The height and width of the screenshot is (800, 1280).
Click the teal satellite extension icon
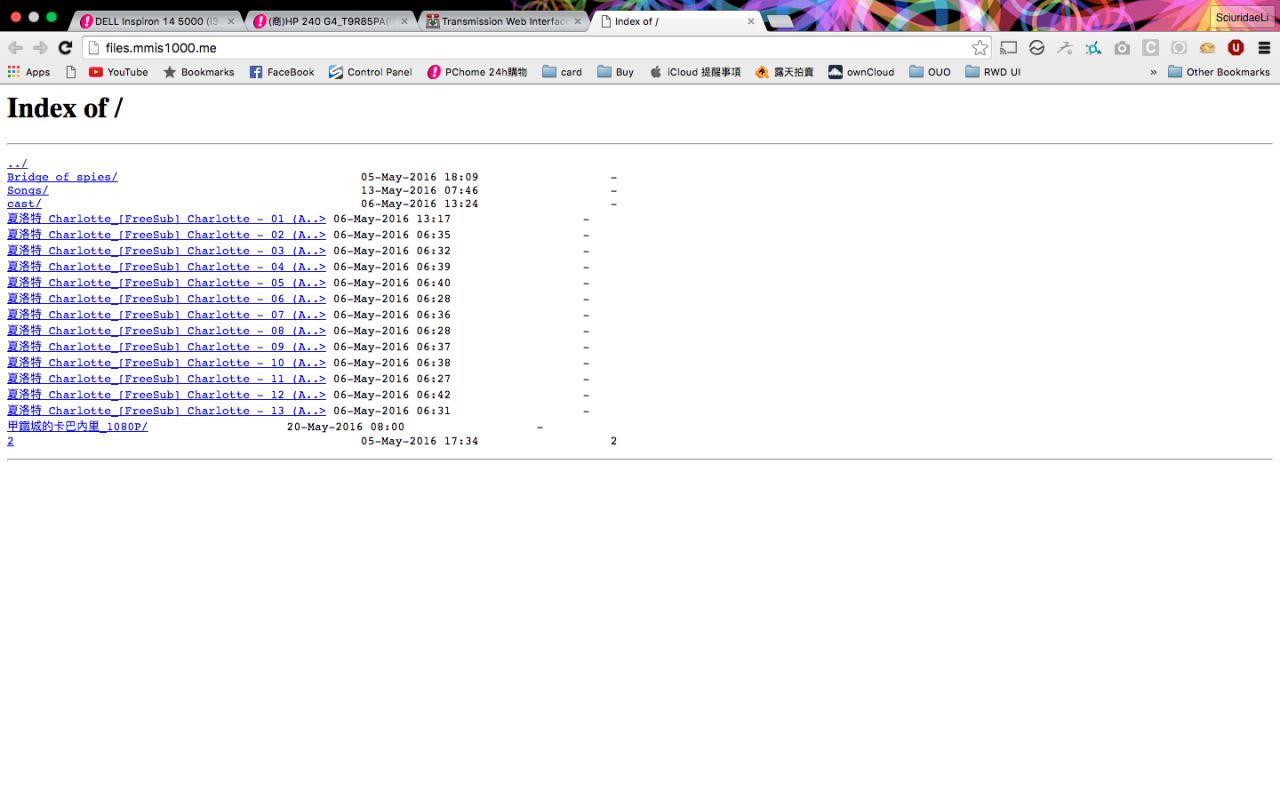pos(1094,48)
